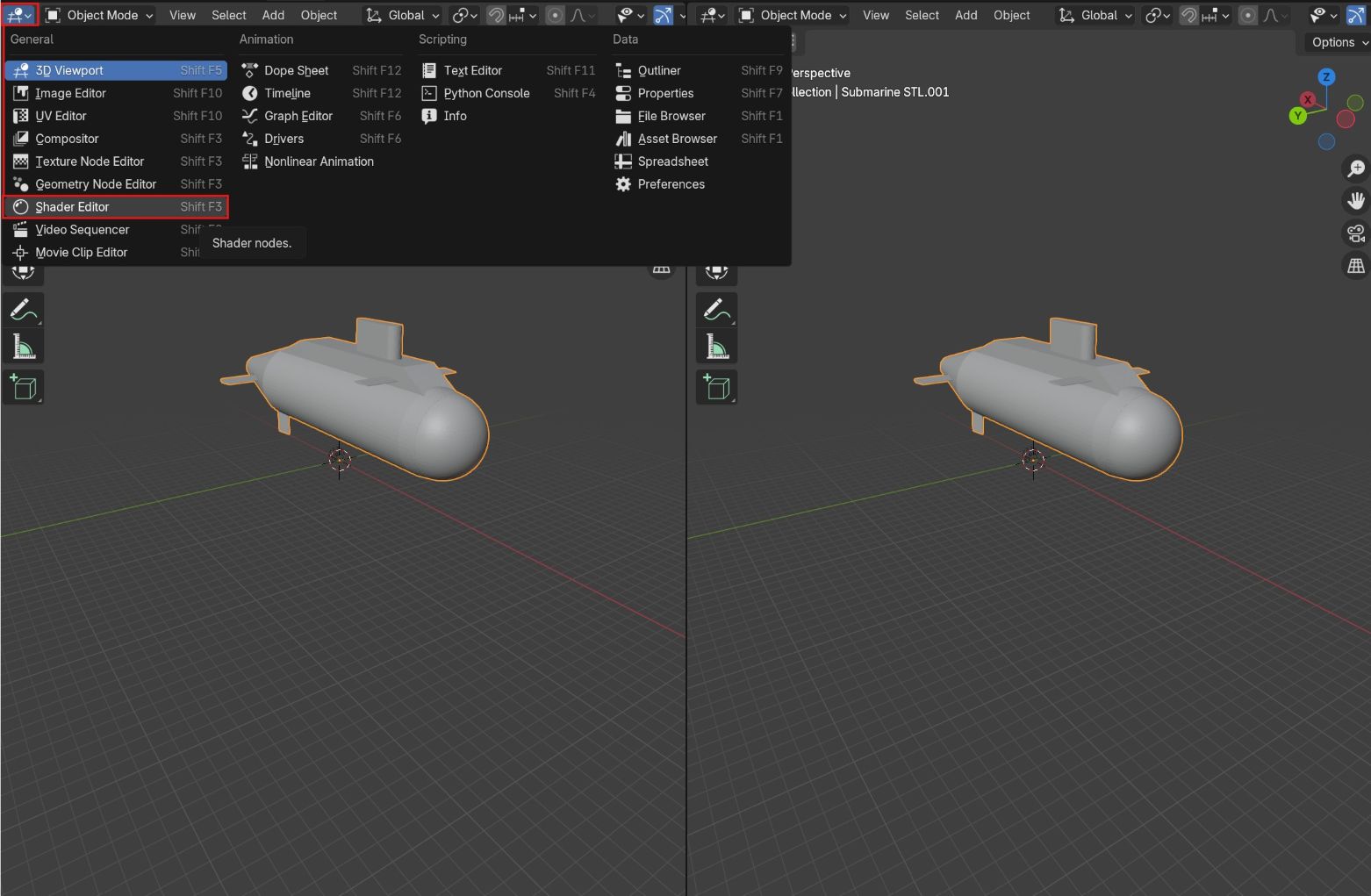The image size is (1371, 896).
Task: Toggle snapping magnet in the left viewport header
Action: [x=496, y=15]
